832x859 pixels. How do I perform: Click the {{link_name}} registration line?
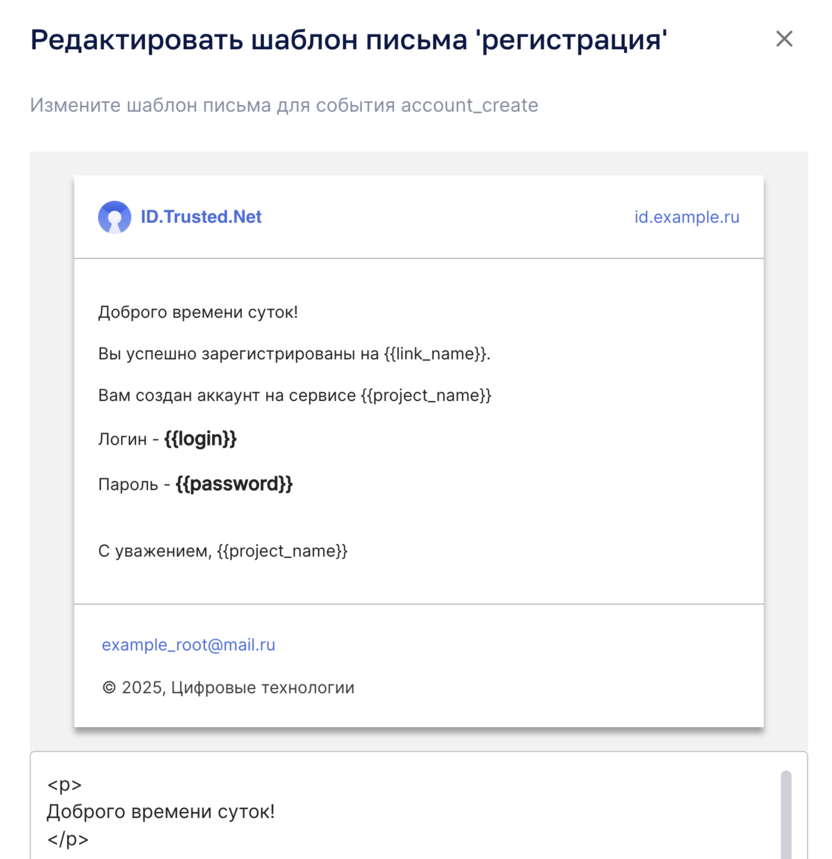[x=294, y=354]
